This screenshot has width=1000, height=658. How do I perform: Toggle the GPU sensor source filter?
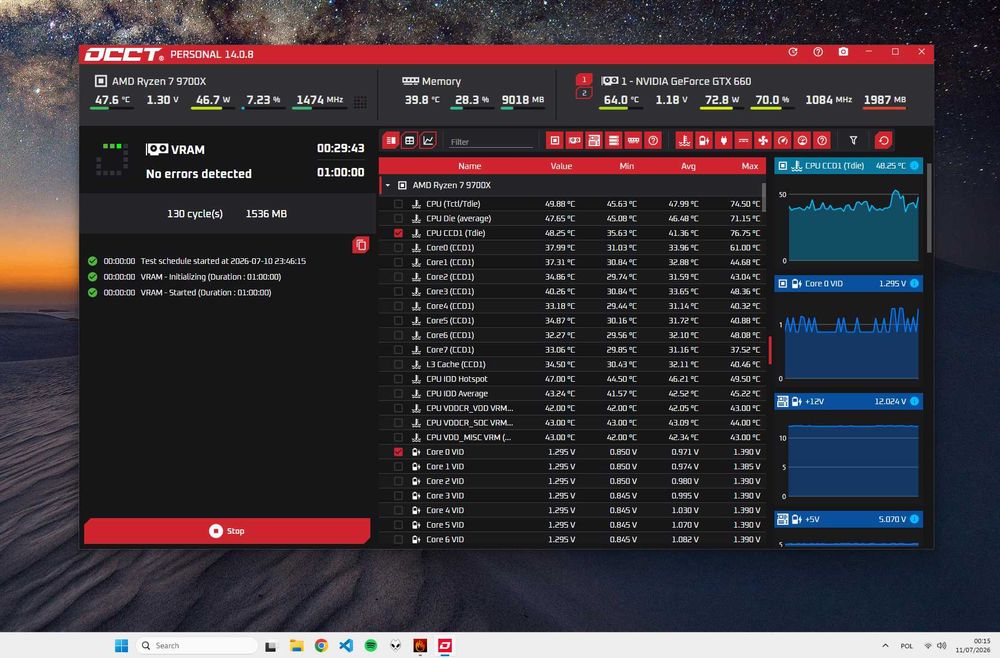(575, 140)
